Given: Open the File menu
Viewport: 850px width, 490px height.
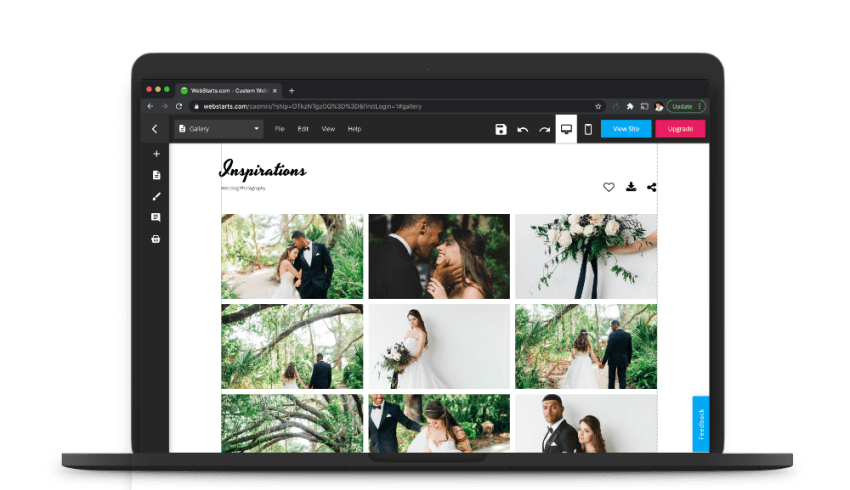Looking at the screenshot, I should point(280,129).
